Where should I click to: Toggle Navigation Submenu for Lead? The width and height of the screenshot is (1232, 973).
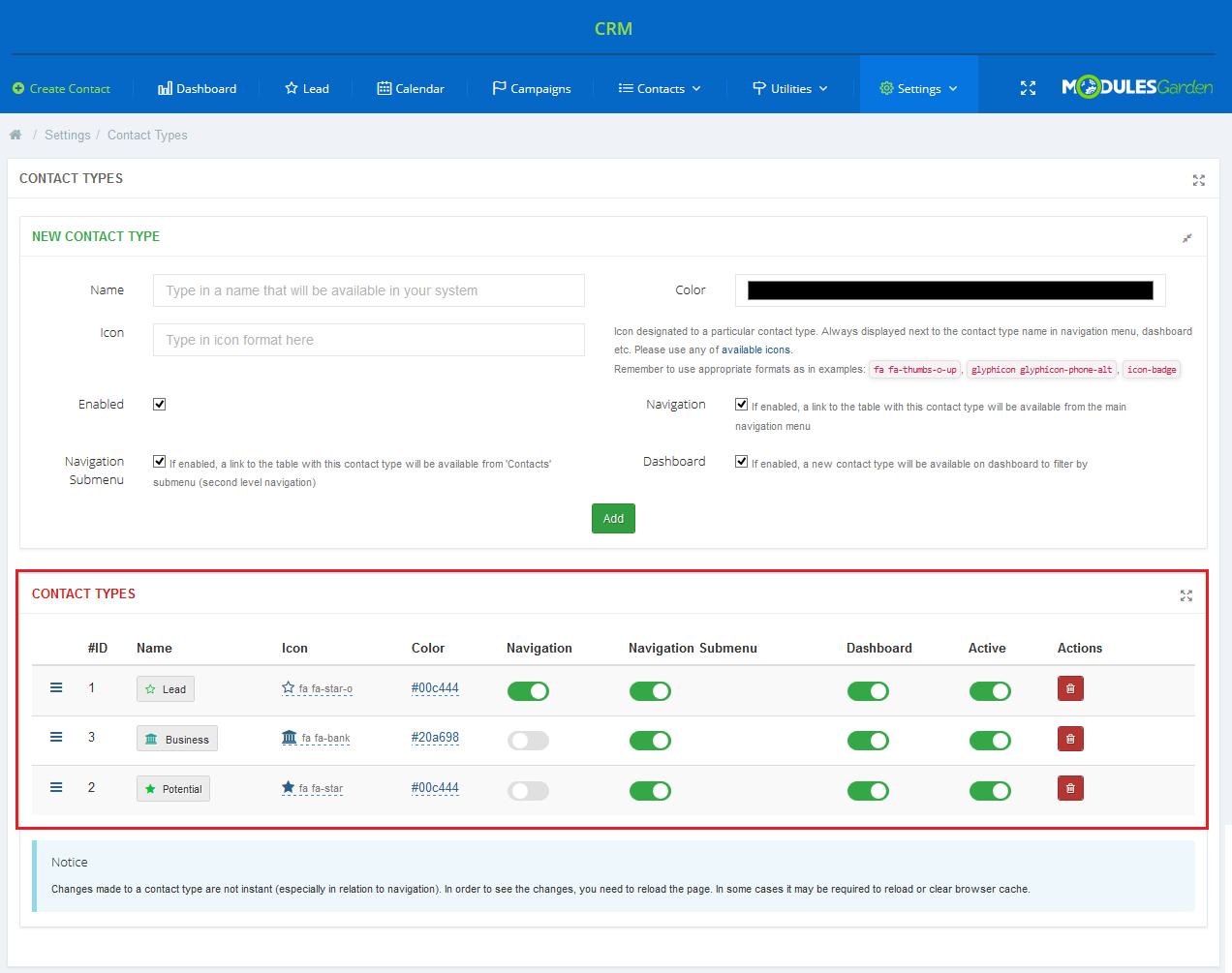(650, 691)
